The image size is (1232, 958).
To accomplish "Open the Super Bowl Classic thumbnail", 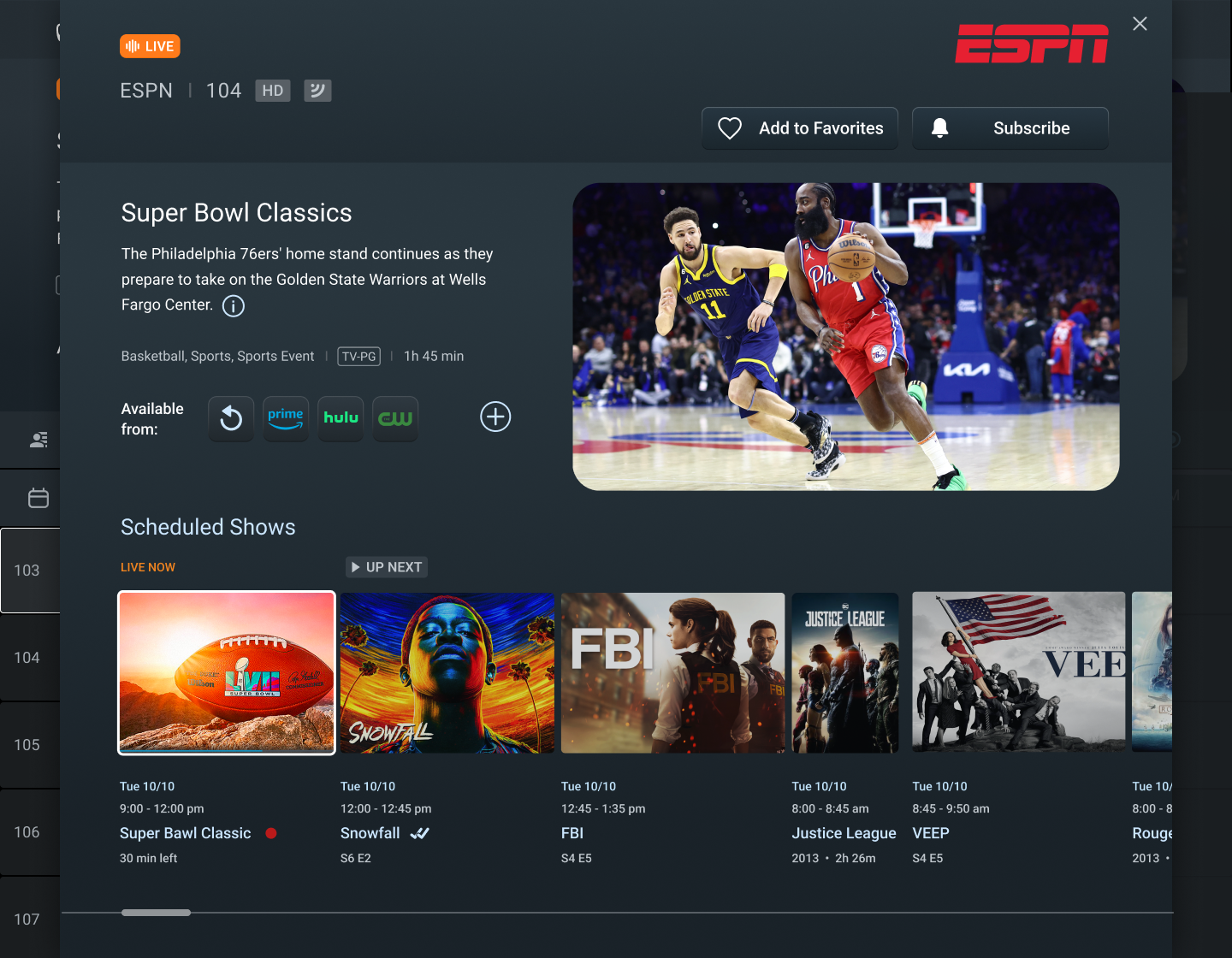I will [x=227, y=673].
